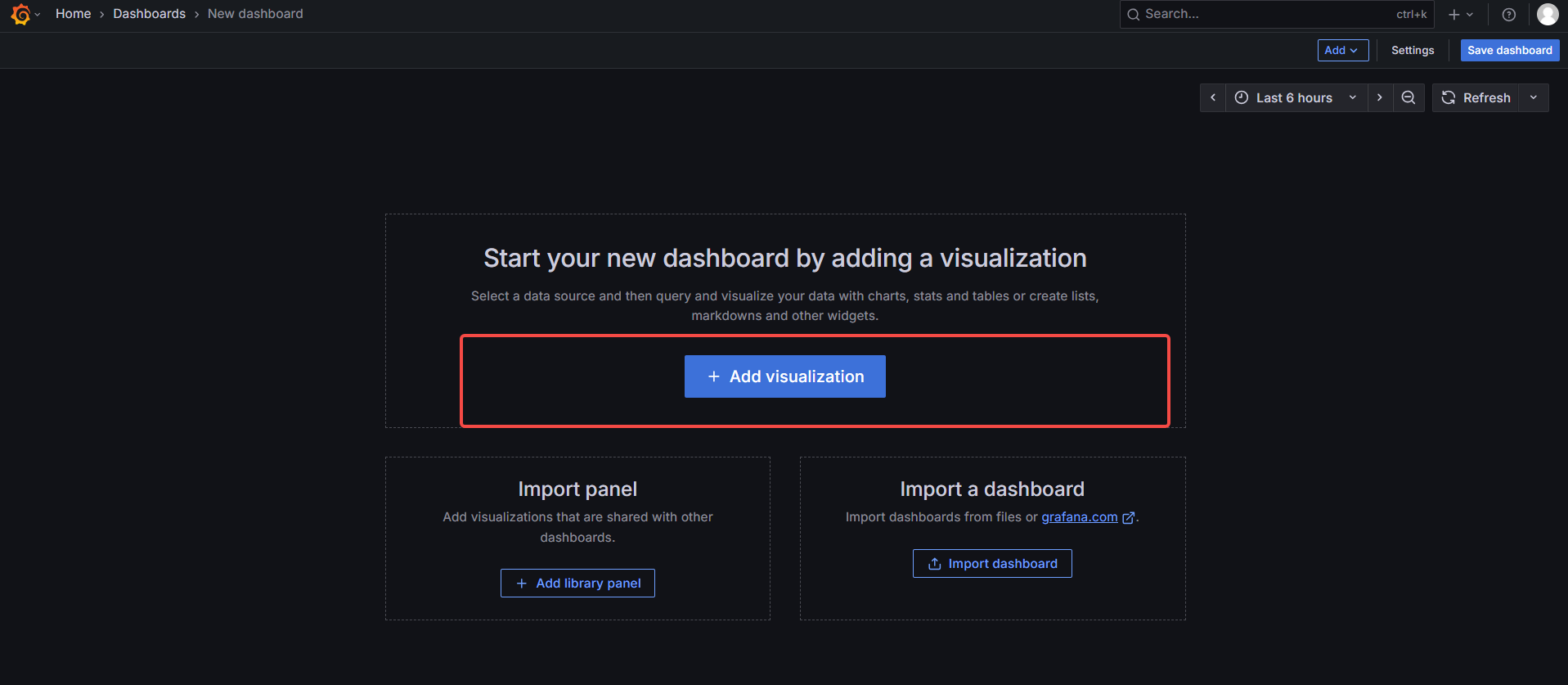Click Save dashboard button
This screenshot has width=1568, height=685.
tap(1510, 50)
